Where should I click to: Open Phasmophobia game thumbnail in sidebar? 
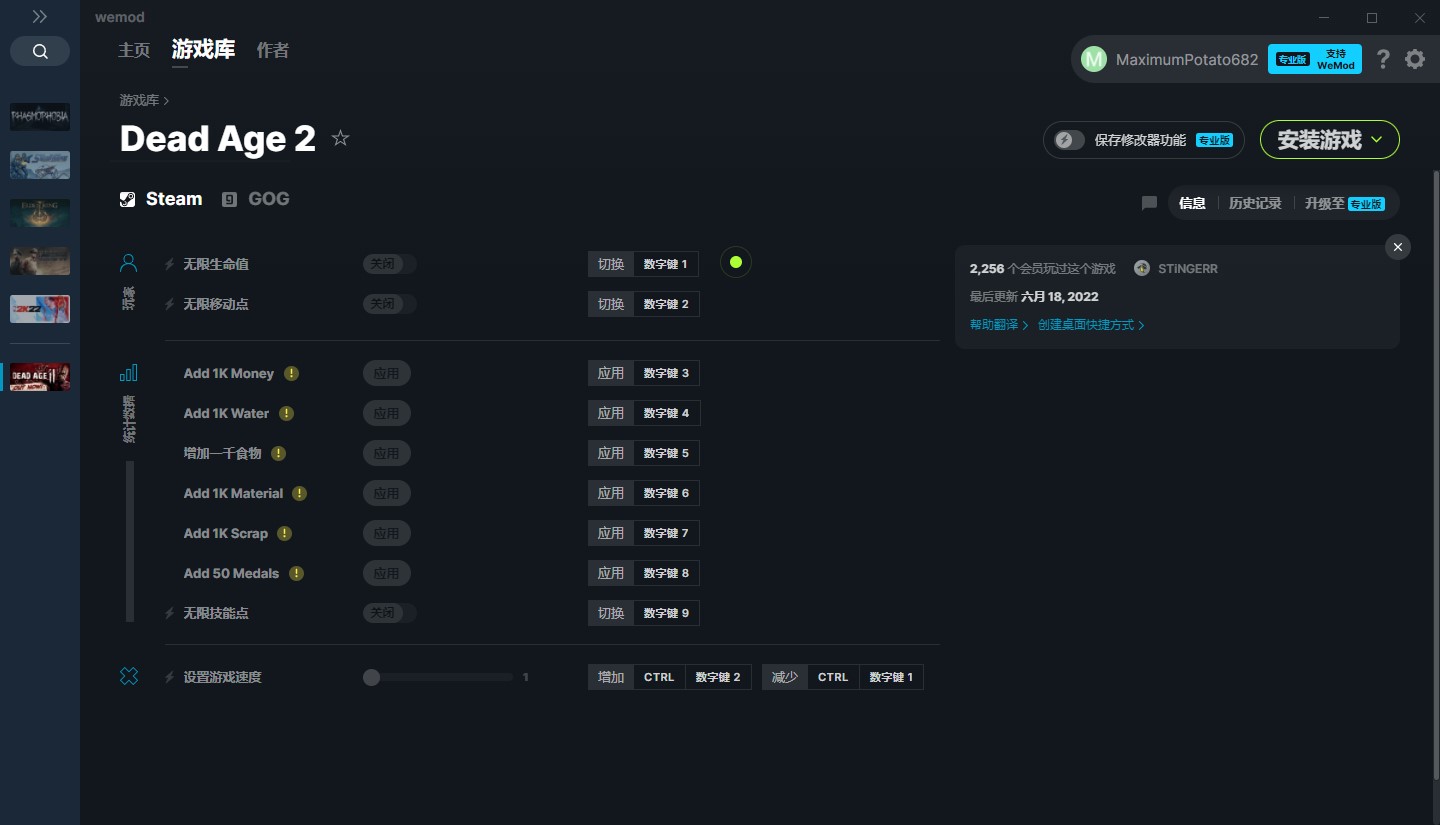(x=40, y=116)
